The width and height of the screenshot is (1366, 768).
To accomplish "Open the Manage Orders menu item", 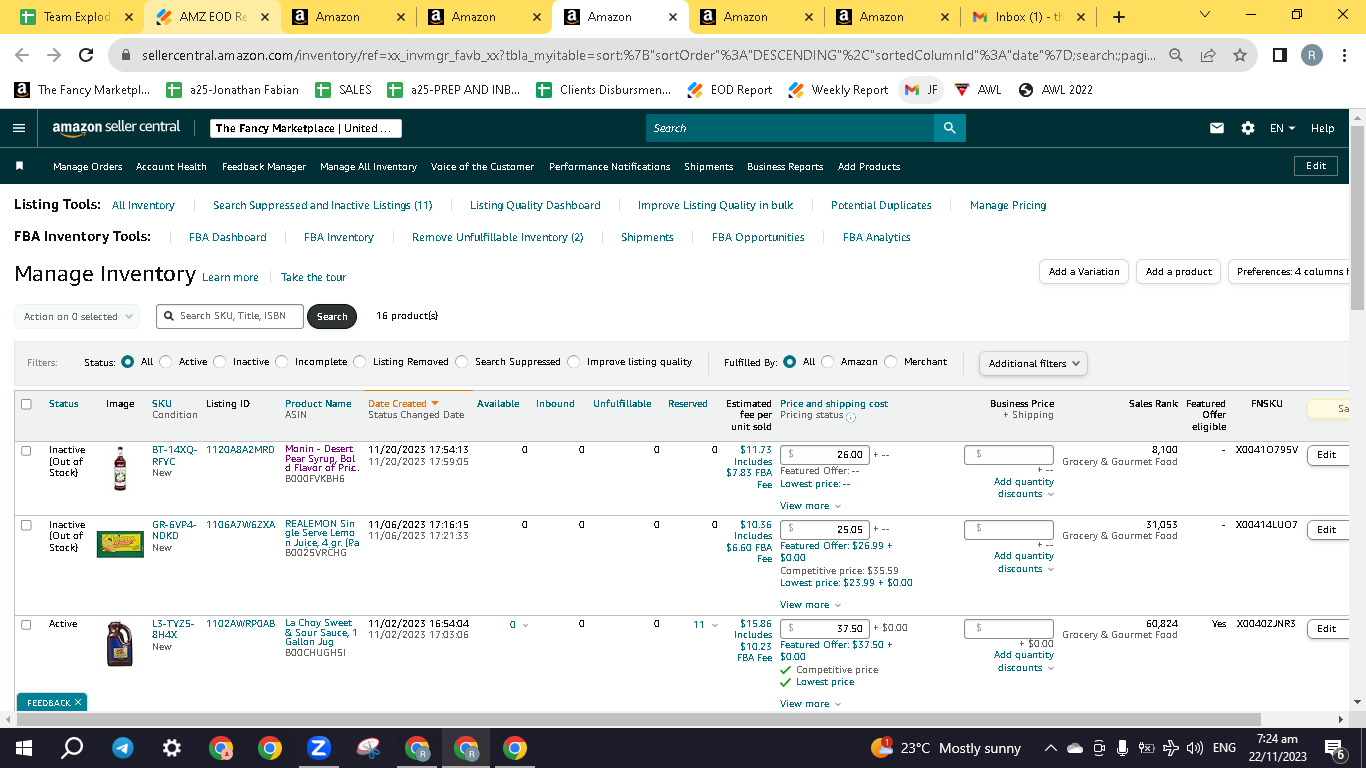I will tap(88, 166).
